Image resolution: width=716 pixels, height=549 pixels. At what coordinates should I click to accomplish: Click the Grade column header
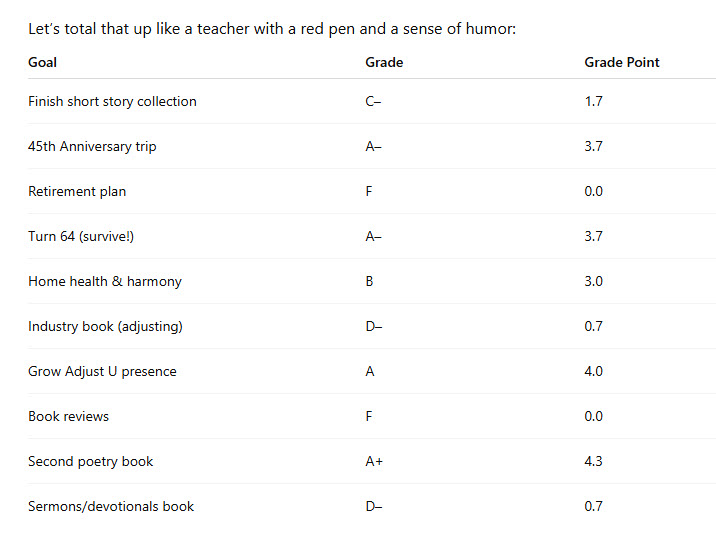[384, 62]
